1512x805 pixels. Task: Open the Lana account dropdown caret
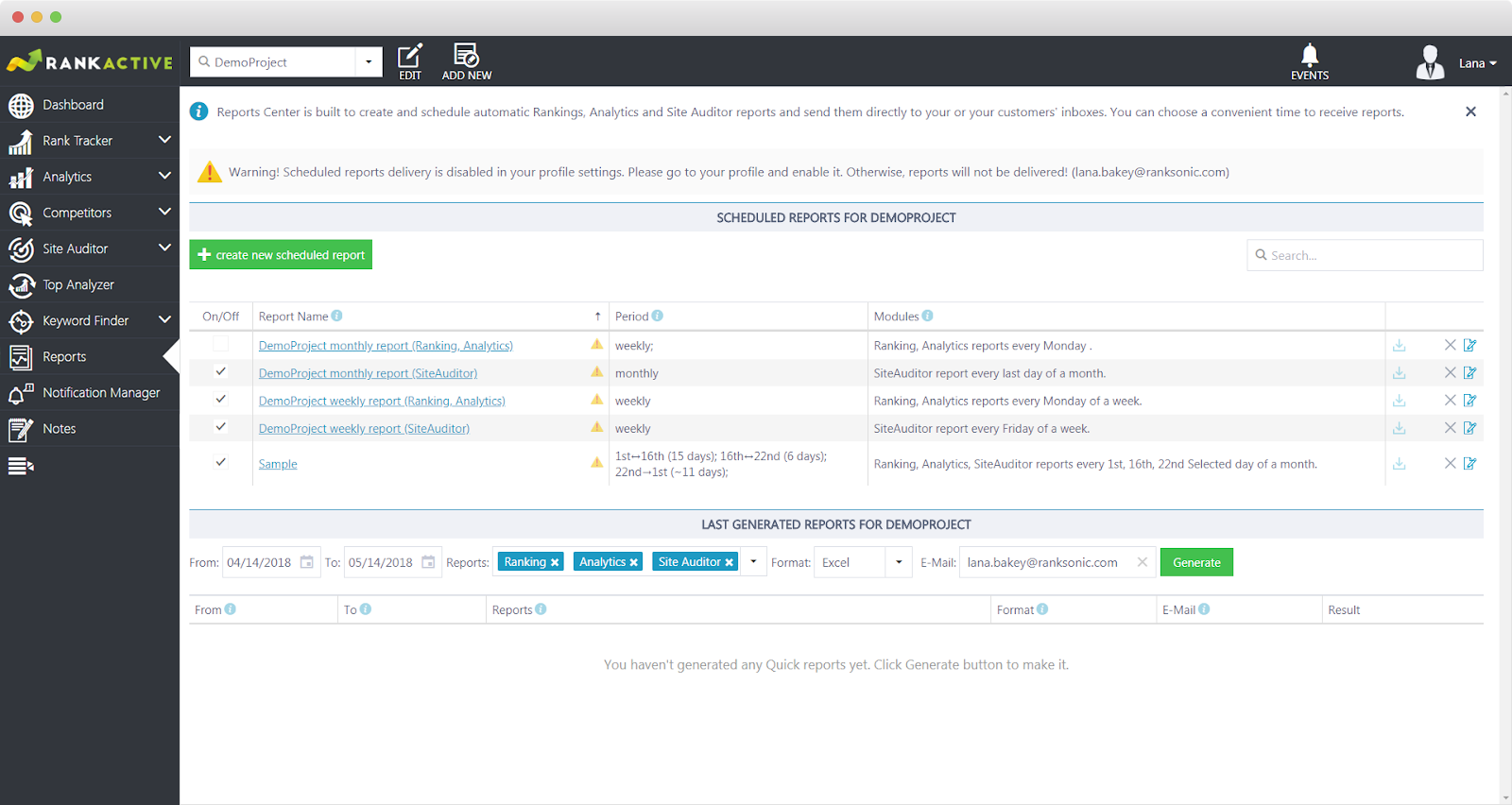[x=1493, y=63]
